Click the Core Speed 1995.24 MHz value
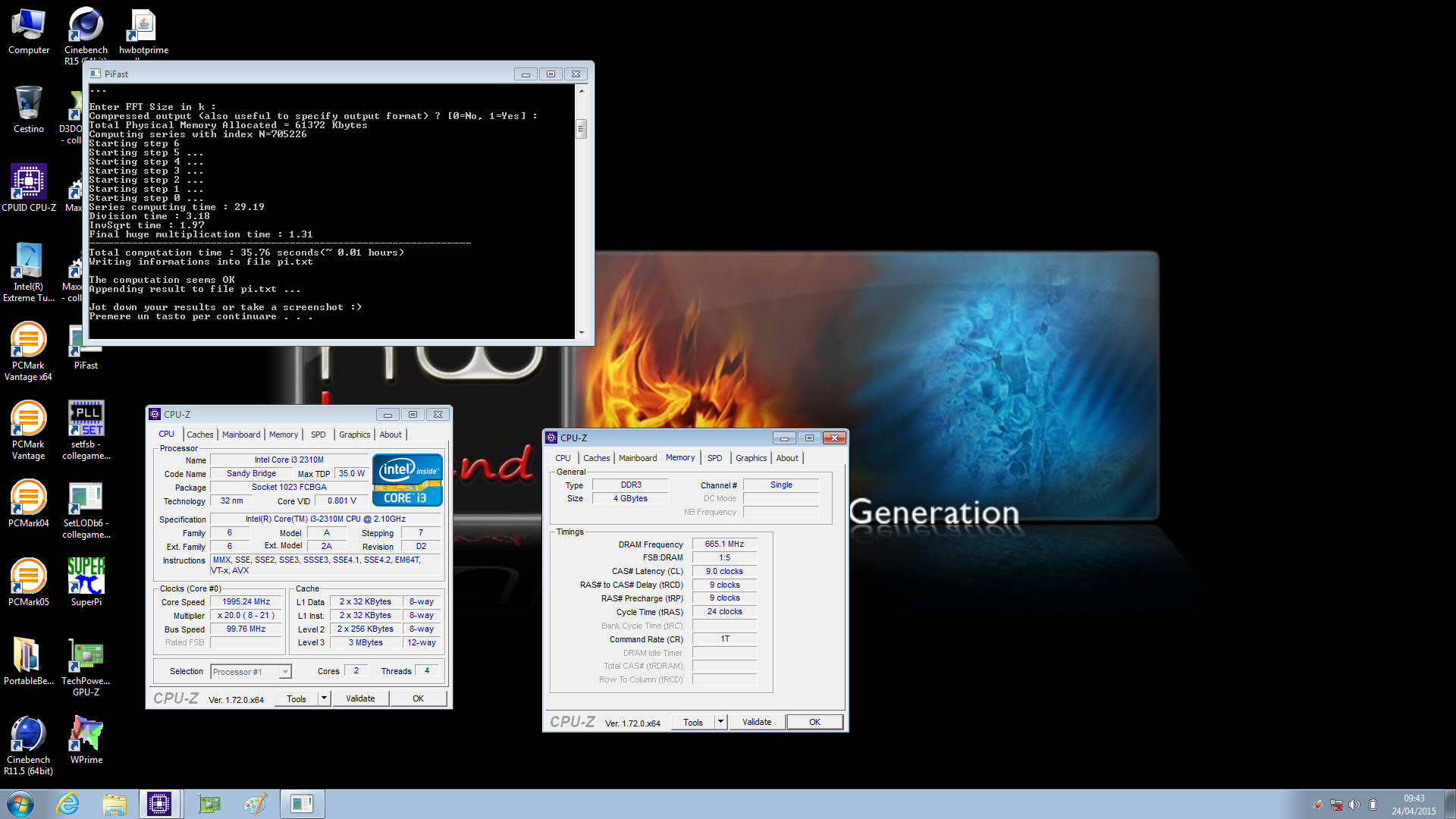1456x819 pixels. (x=246, y=601)
